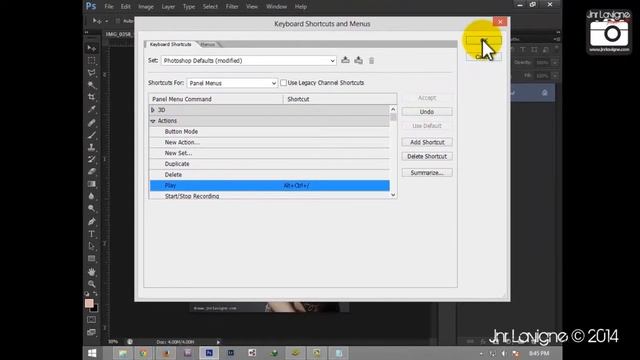Click the Change Screen Mode icon
The width and height of the screenshot is (640, 360).
(x=91, y=332)
